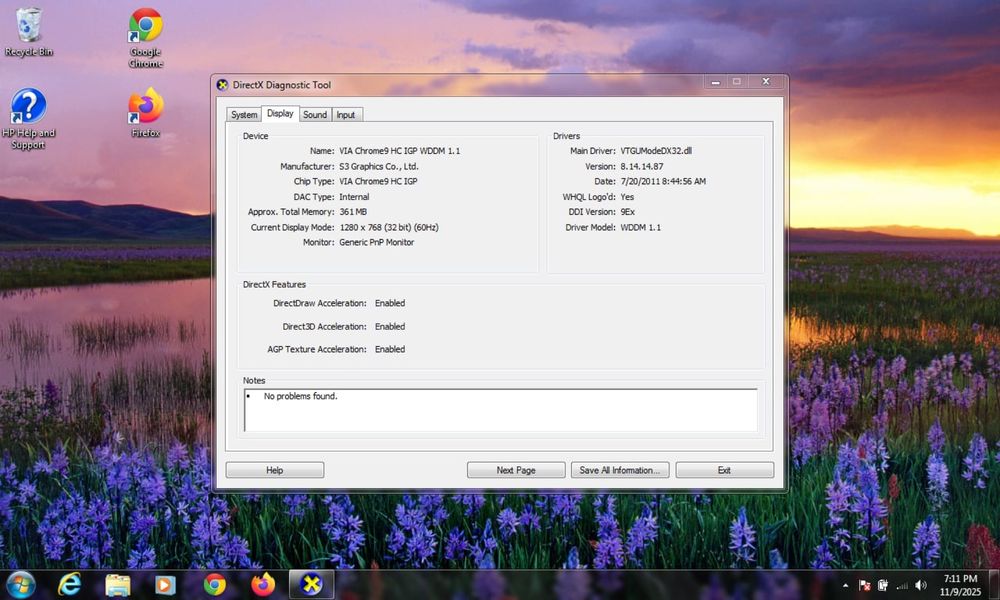Image resolution: width=1000 pixels, height=600 pixels.
Task: Click the Chip Type value 'VIA Chrome9 HC IGP'
Action: tap(378, 182)
